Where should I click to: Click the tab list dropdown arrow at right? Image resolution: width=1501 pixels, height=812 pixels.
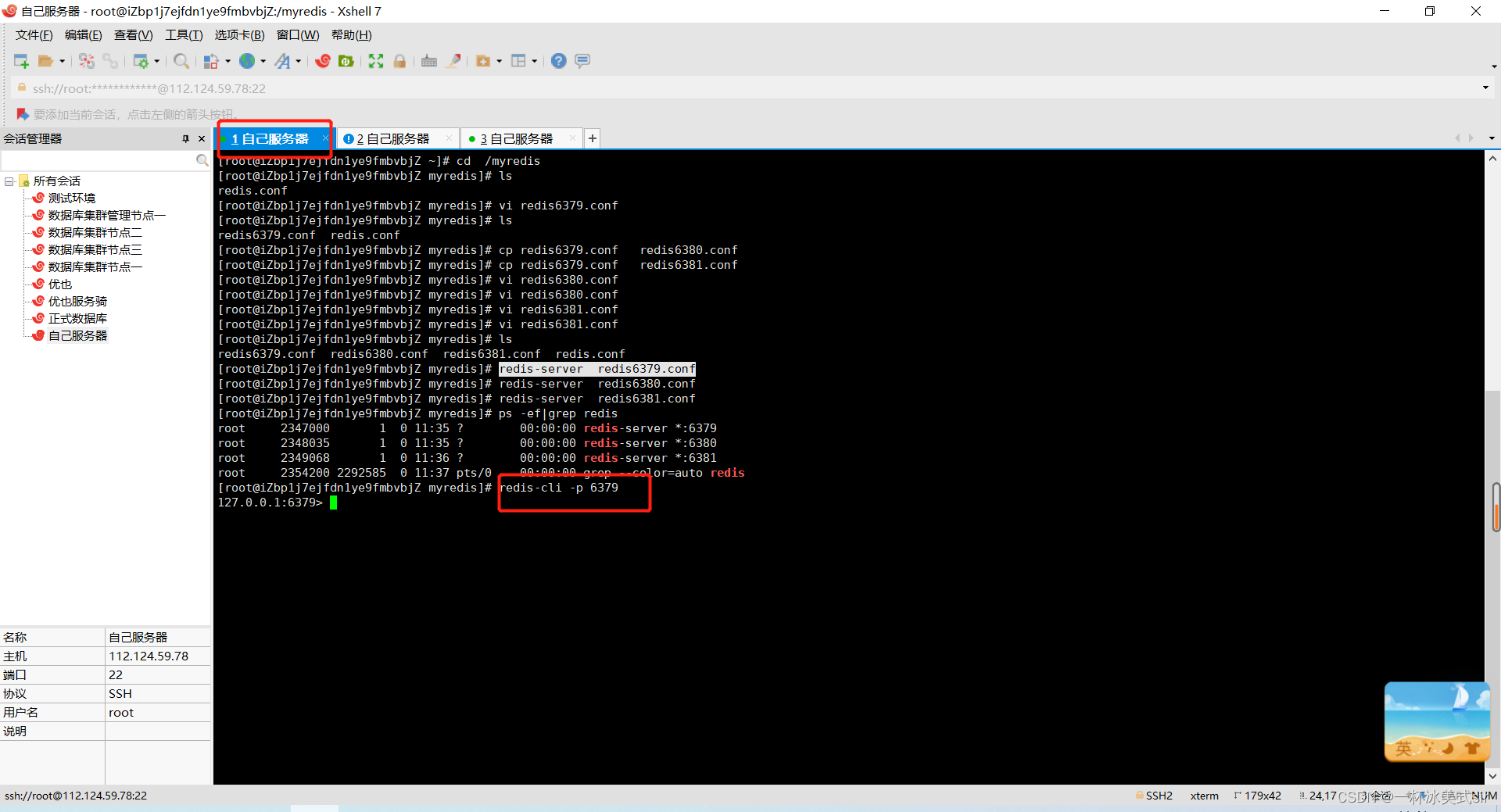pyautogui.click(x=1492, y=138)
